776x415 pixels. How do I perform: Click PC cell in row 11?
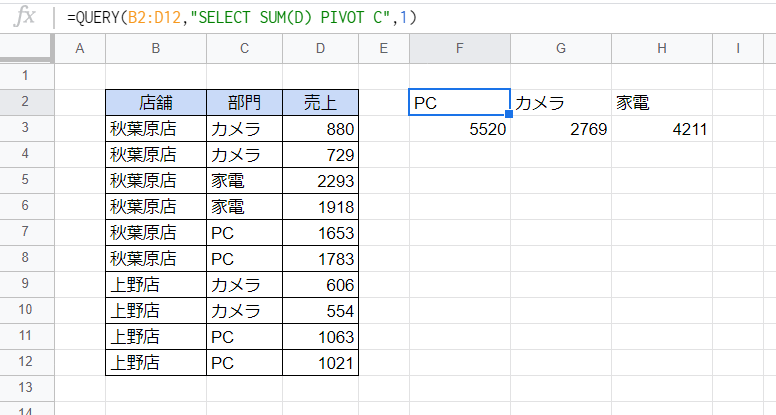click(x=244, y=336)
